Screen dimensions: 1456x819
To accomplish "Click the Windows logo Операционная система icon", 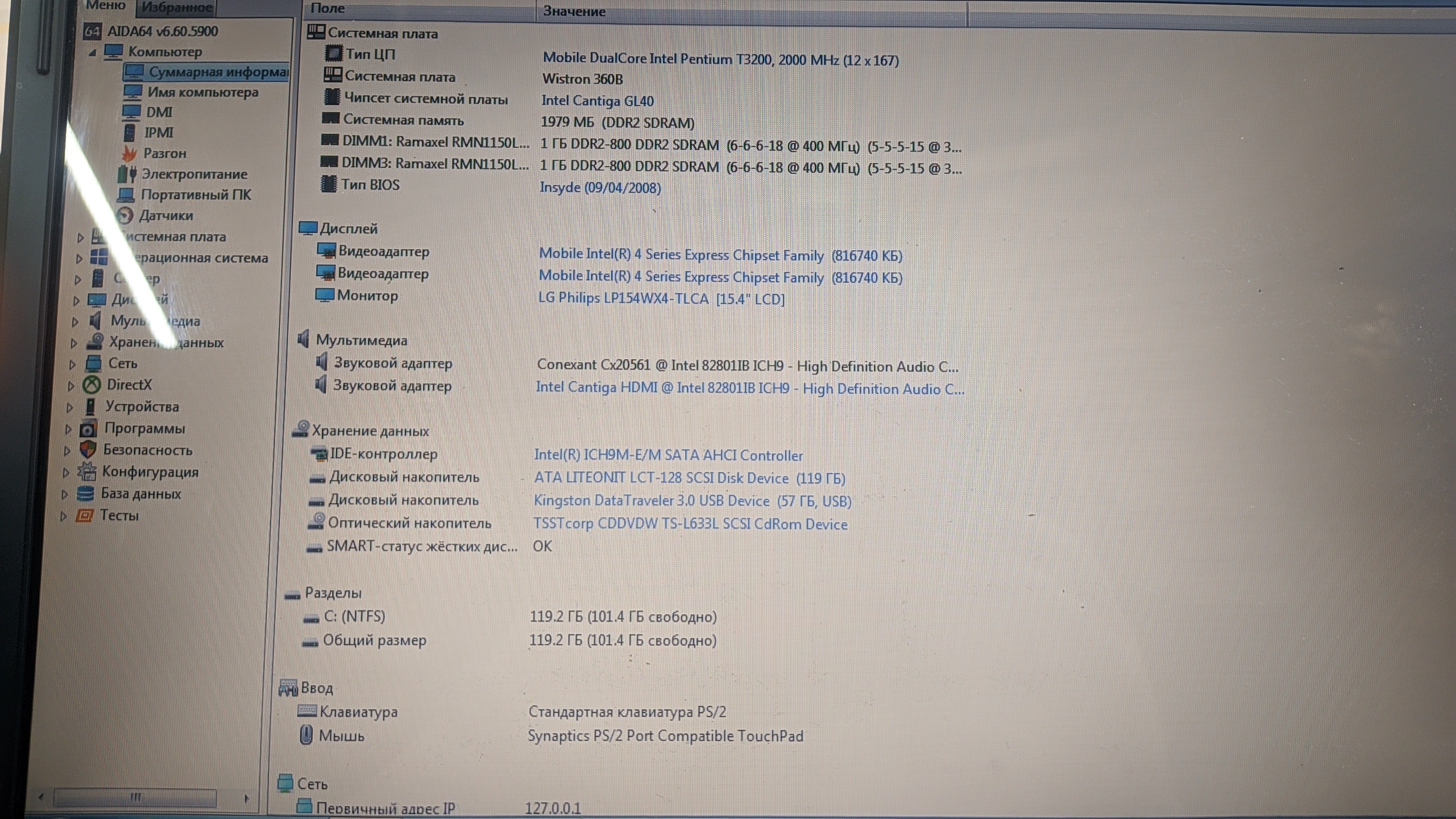I will [99, 257].
